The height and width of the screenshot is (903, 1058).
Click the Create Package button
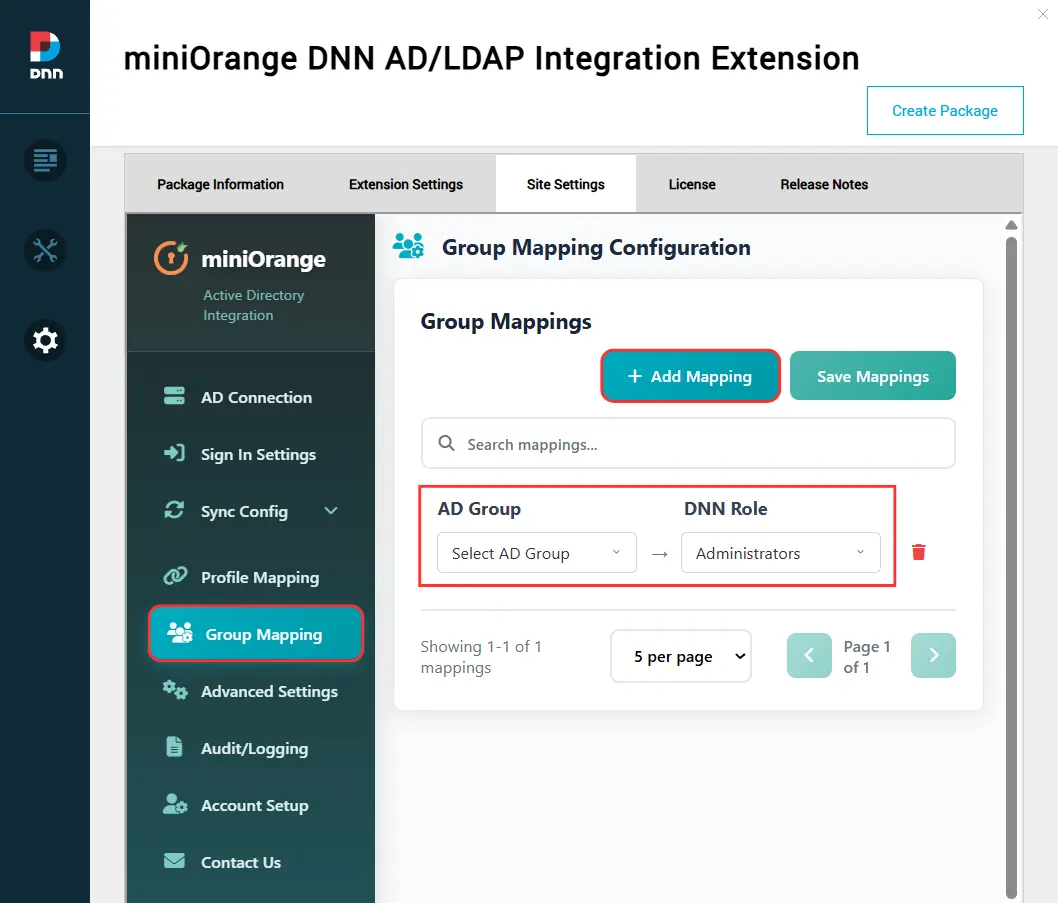[x=945, y=111]
